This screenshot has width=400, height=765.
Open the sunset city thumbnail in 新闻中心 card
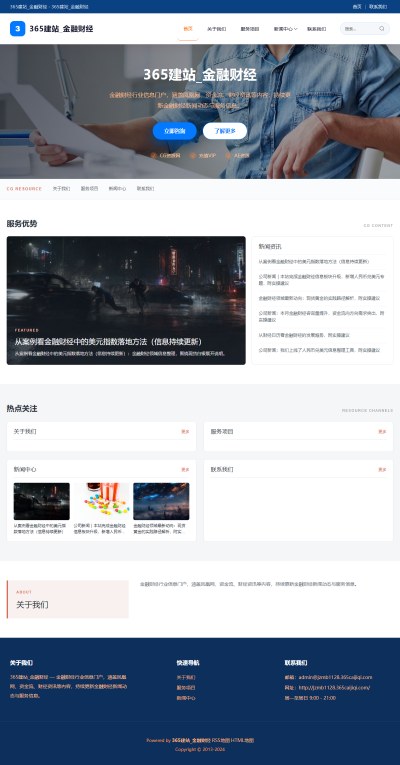click(161, 501)
